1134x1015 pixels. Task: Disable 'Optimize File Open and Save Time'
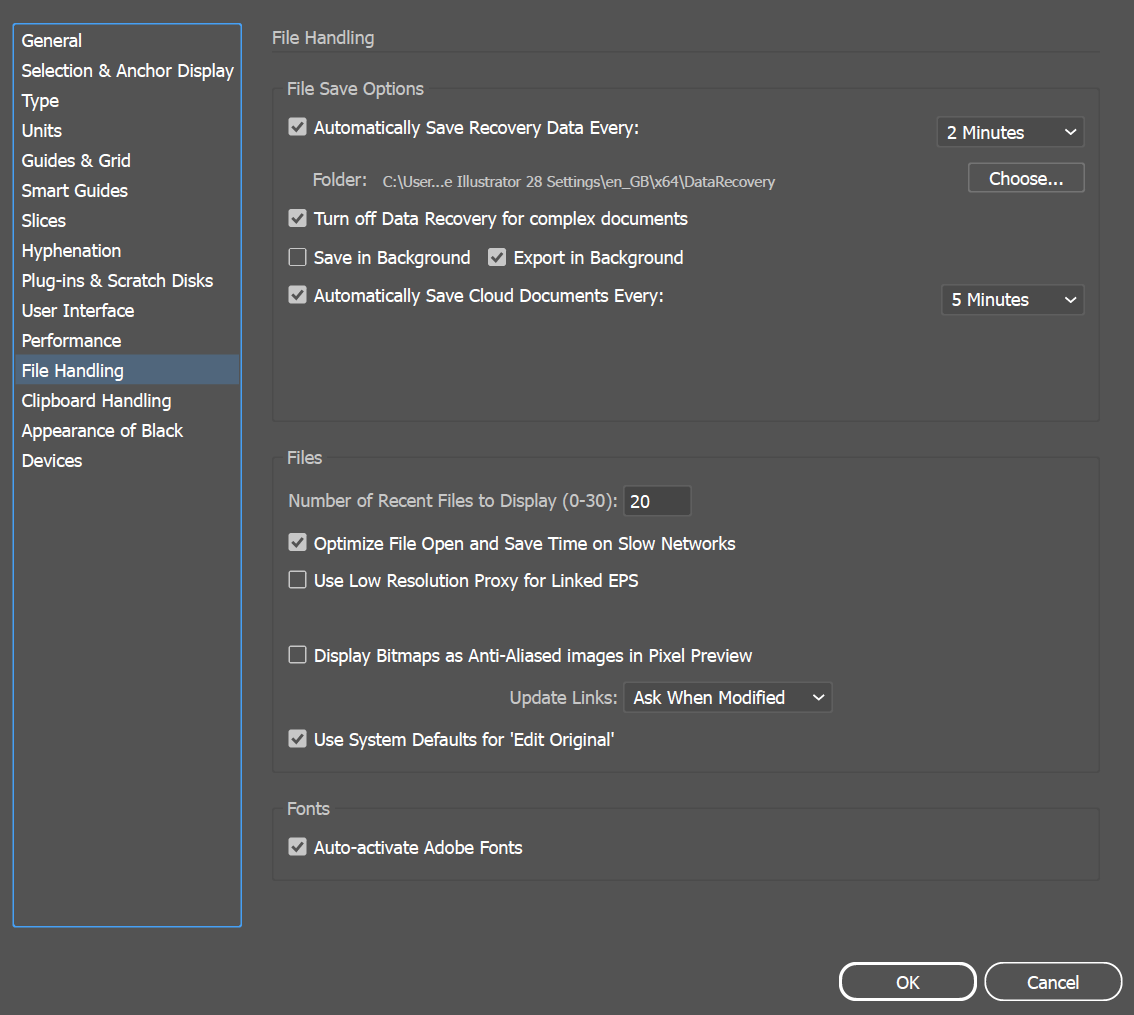click(x=297, y=543)
